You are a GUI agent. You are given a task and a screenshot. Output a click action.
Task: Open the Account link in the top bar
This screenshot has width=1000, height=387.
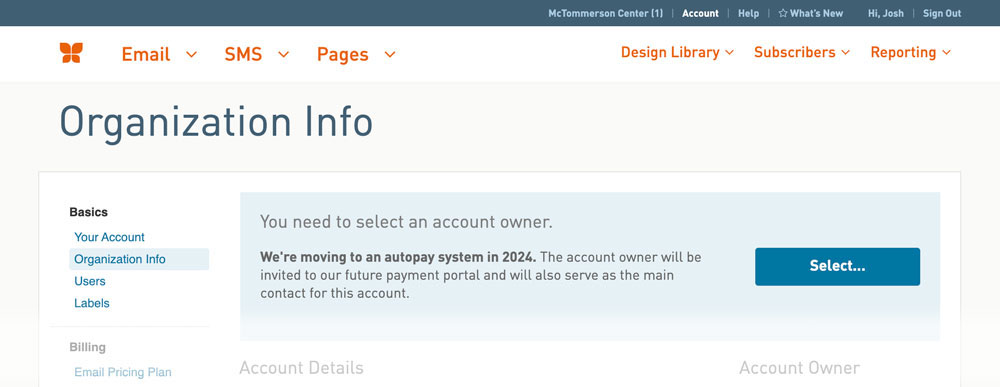(x=700, y=13)
